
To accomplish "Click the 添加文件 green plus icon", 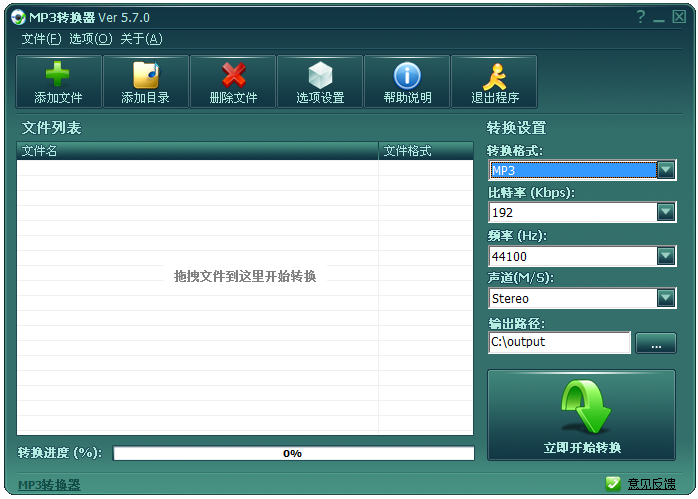I will [x=58, y=73].
